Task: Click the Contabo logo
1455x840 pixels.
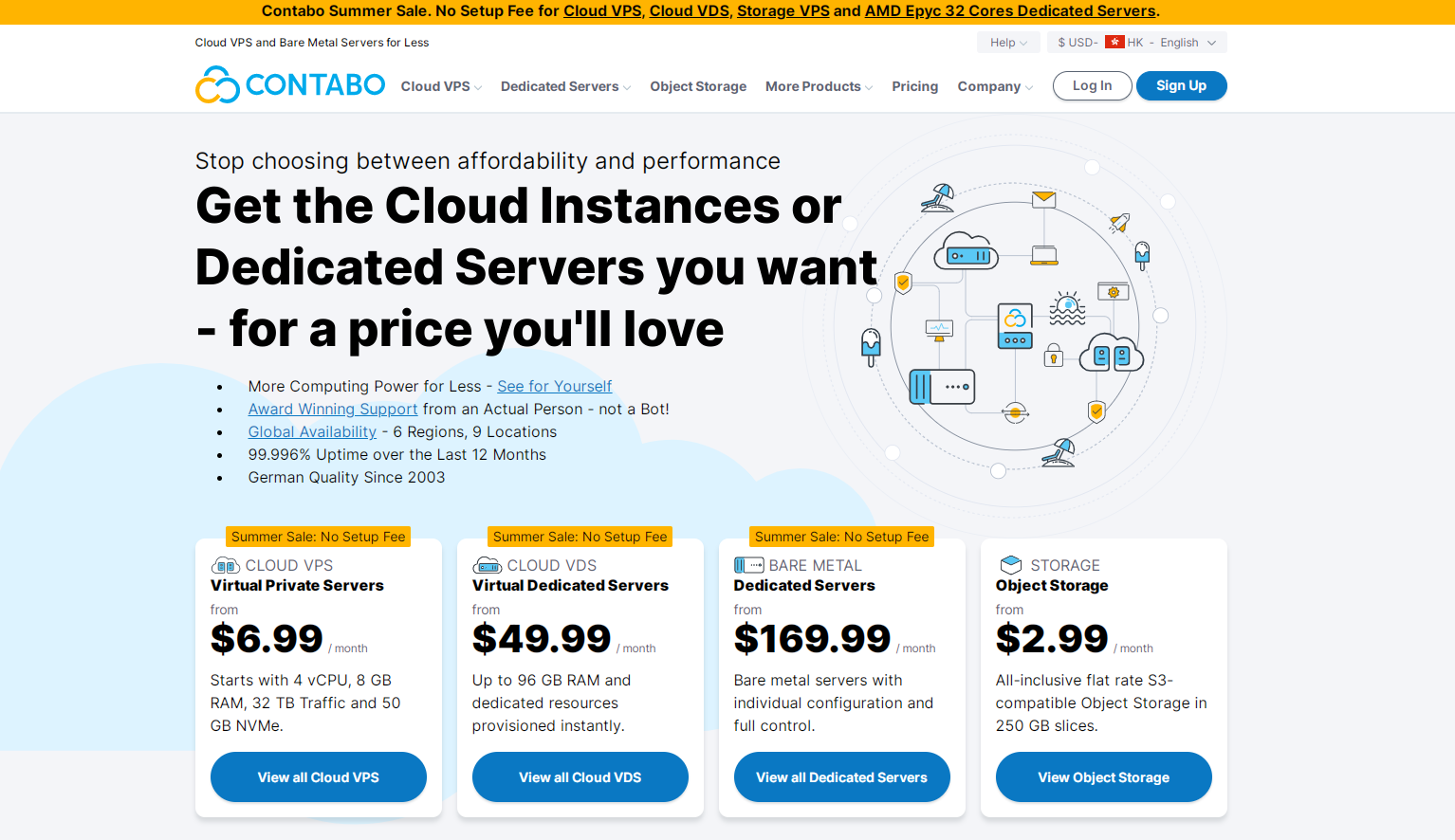Action: click(290, 84)
